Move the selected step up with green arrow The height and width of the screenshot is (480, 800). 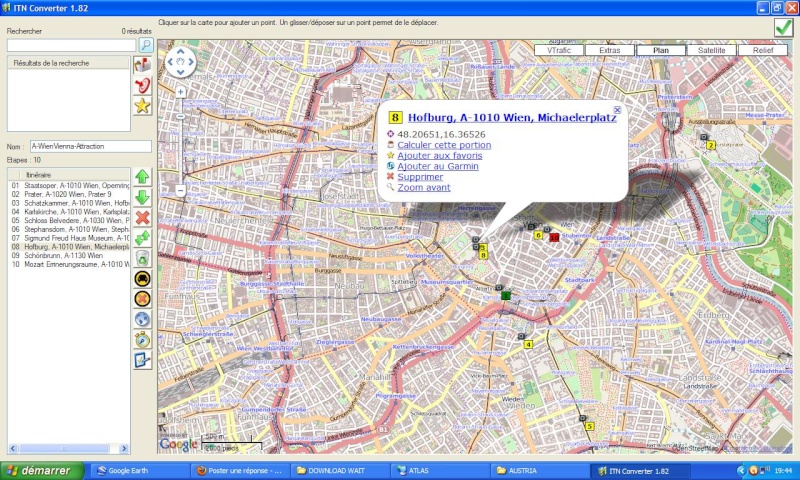[x=142, y=177]
